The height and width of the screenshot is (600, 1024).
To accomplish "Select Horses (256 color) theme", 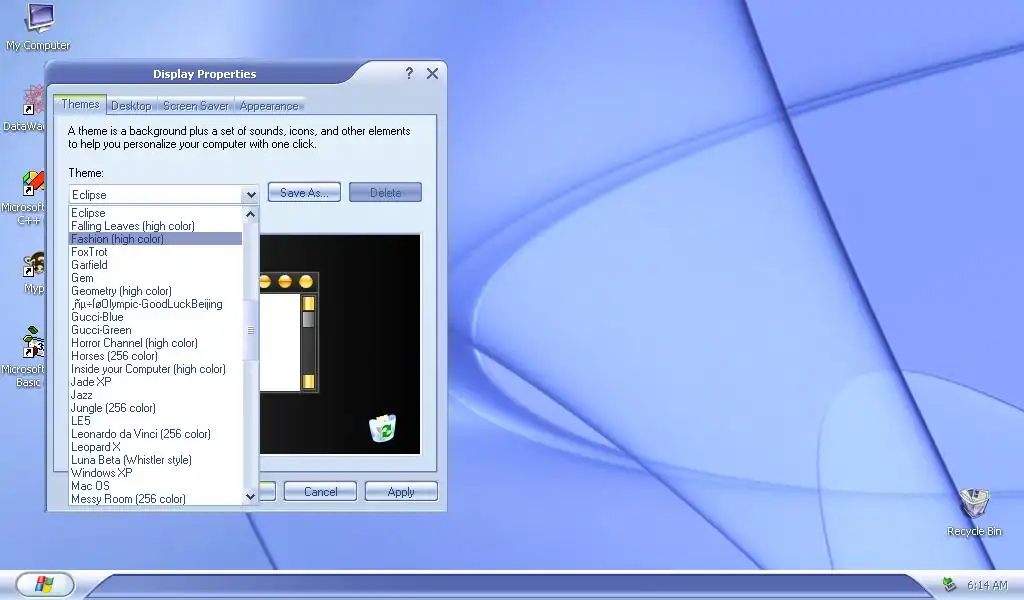I will [x=155, y=356].
